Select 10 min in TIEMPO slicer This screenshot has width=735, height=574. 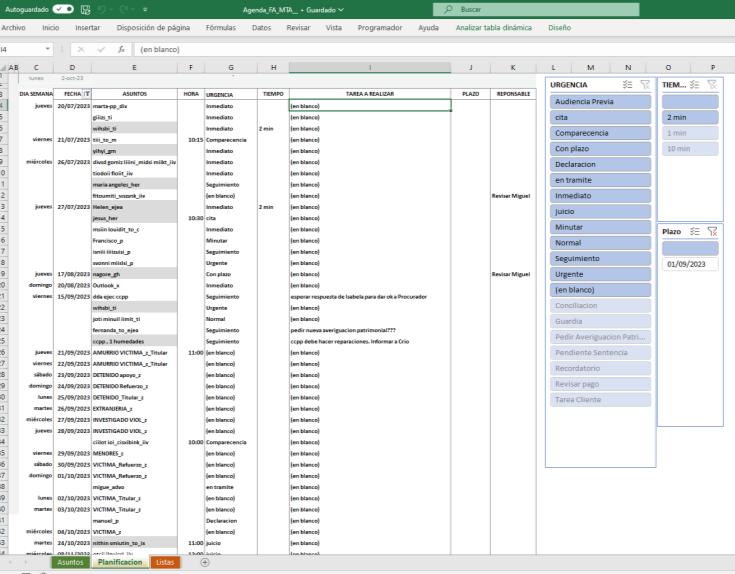[690, 149]
